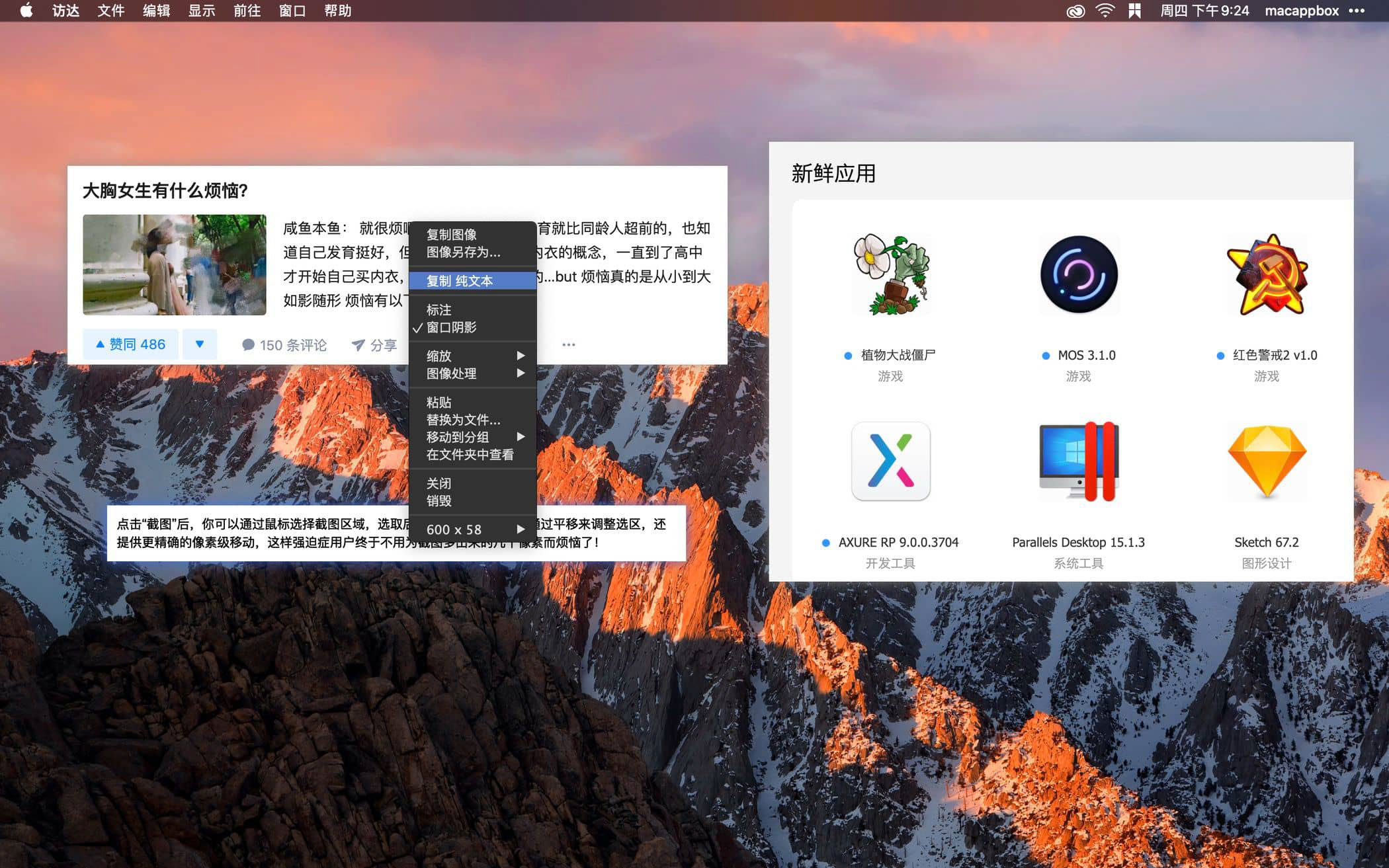Select 图像另存为... menu entry

pos(463,252)
